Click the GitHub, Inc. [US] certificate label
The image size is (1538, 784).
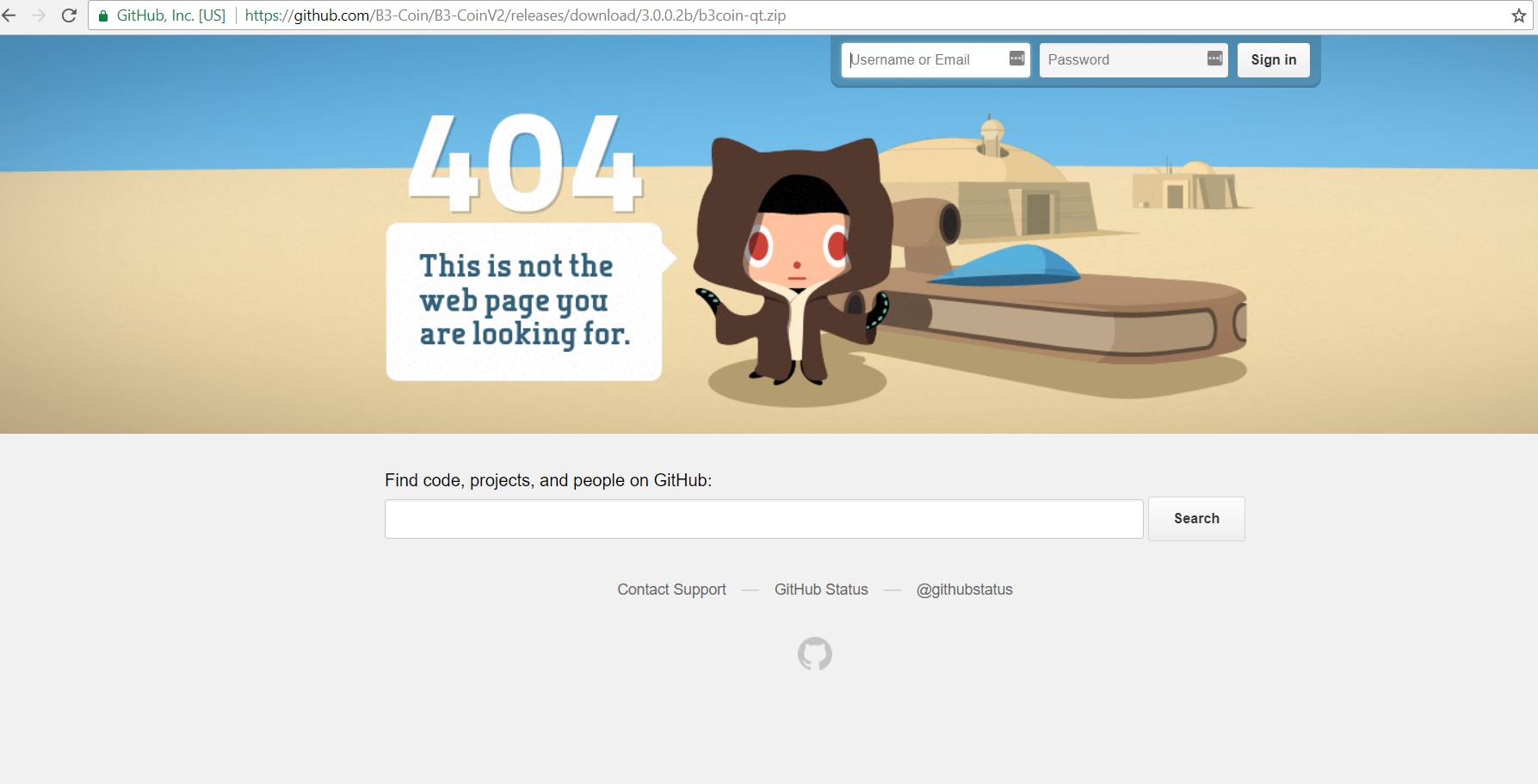coord(171,15)
